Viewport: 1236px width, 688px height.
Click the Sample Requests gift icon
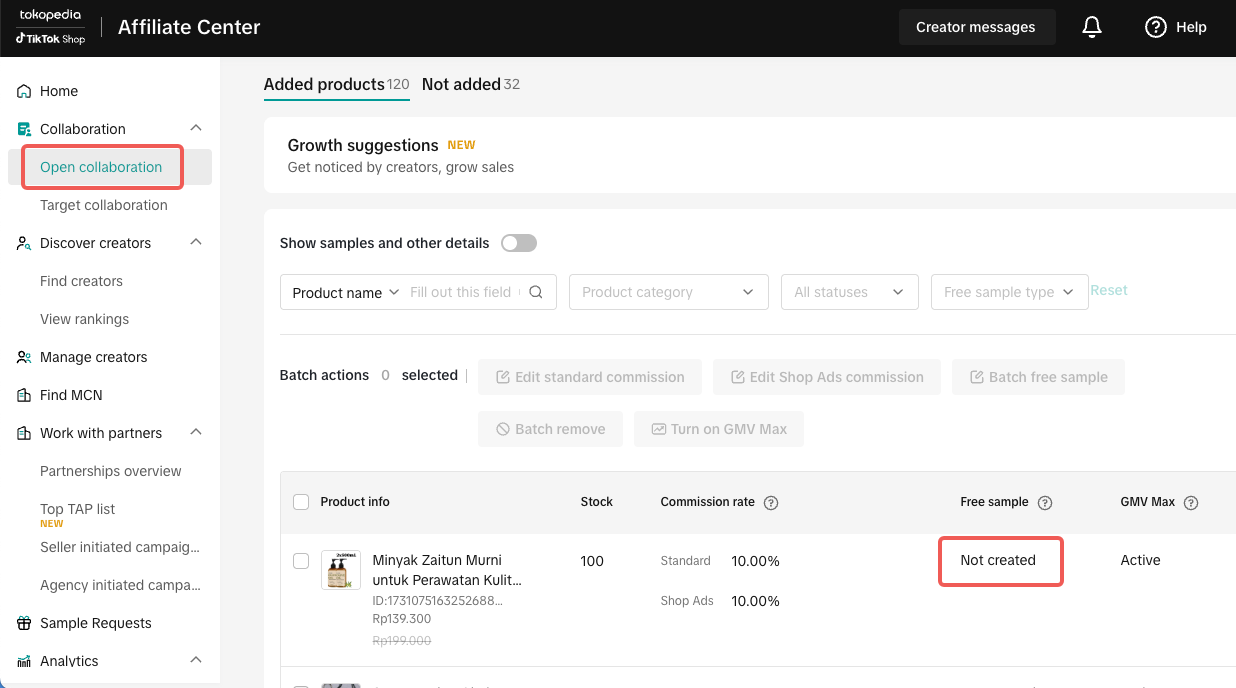tap(24, 623)
